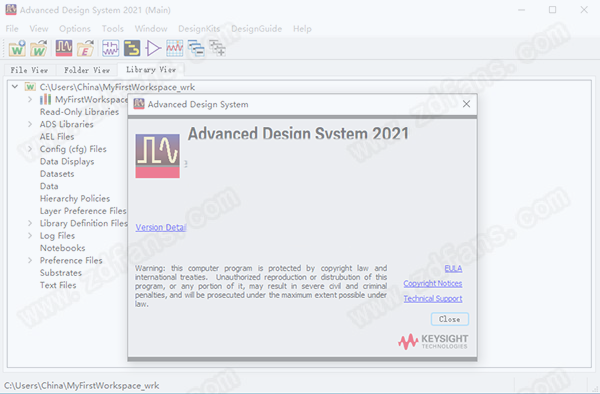
Task: Click the MyFirstWorkspace library bars icon
Action: [45, 99]
